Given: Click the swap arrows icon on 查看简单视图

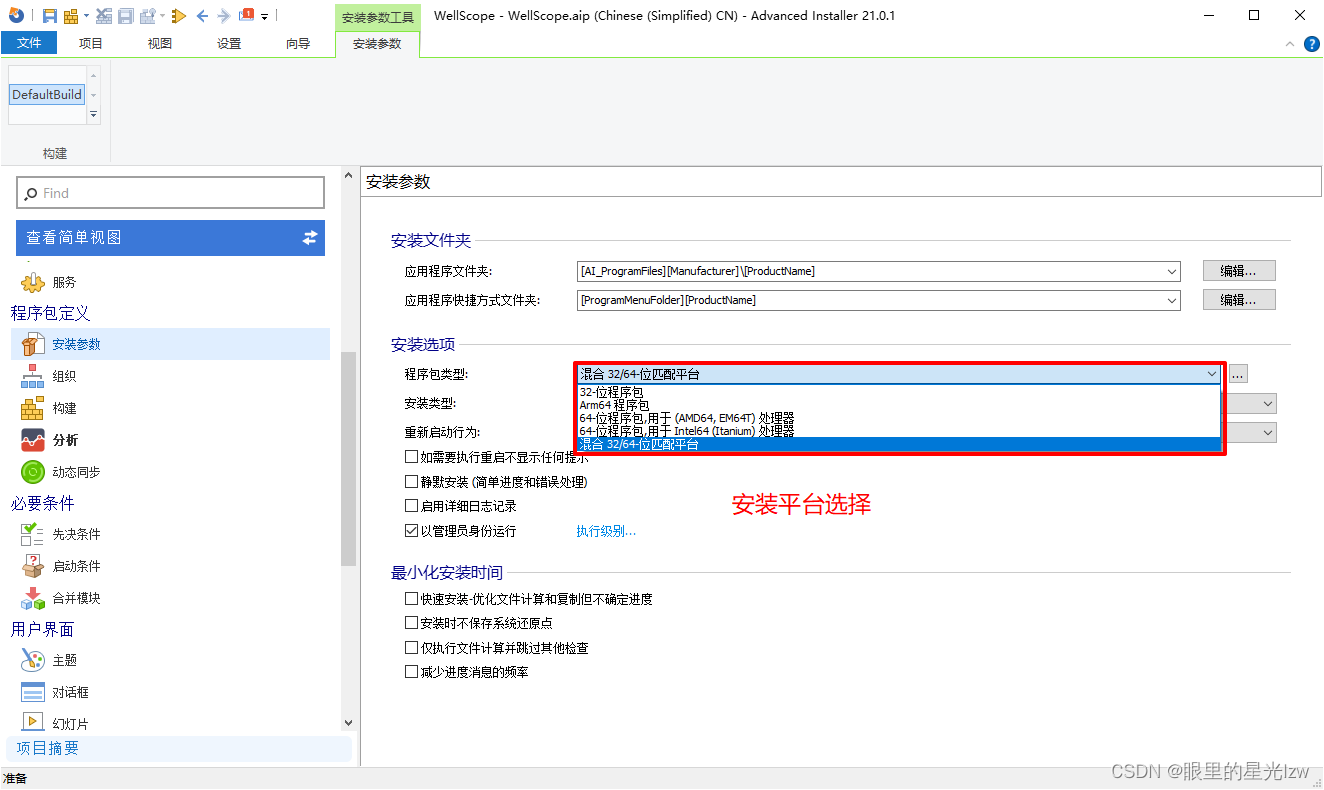Looking at the screenshot, I should (310, 237).
